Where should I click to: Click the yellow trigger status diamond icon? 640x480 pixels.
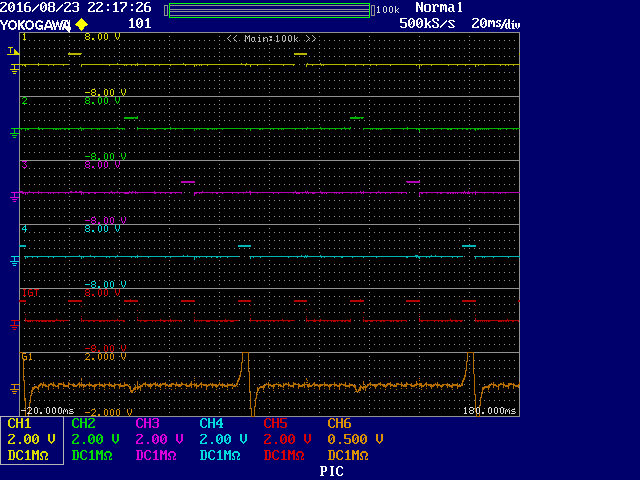82,24
